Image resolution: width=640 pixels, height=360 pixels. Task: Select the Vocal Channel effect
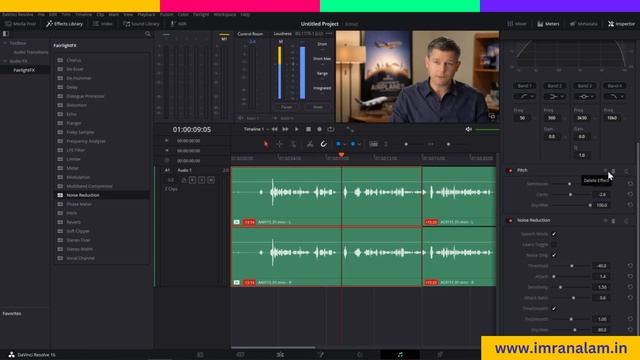[x=80, y=258]
